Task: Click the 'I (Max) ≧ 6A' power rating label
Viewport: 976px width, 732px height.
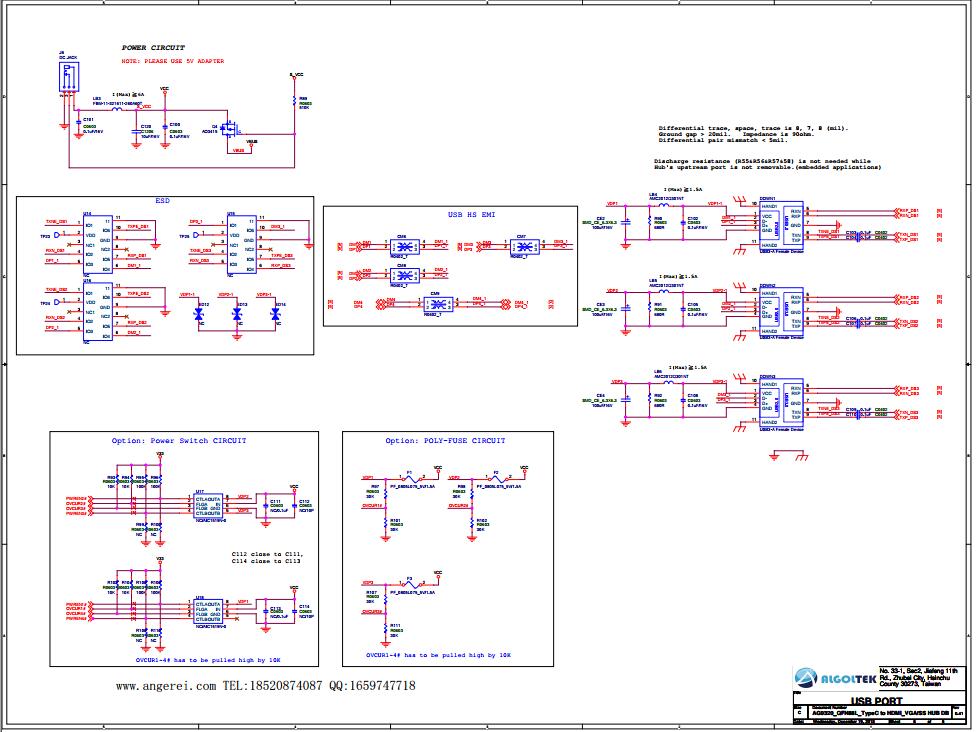Action: click(x=128, y=95)
